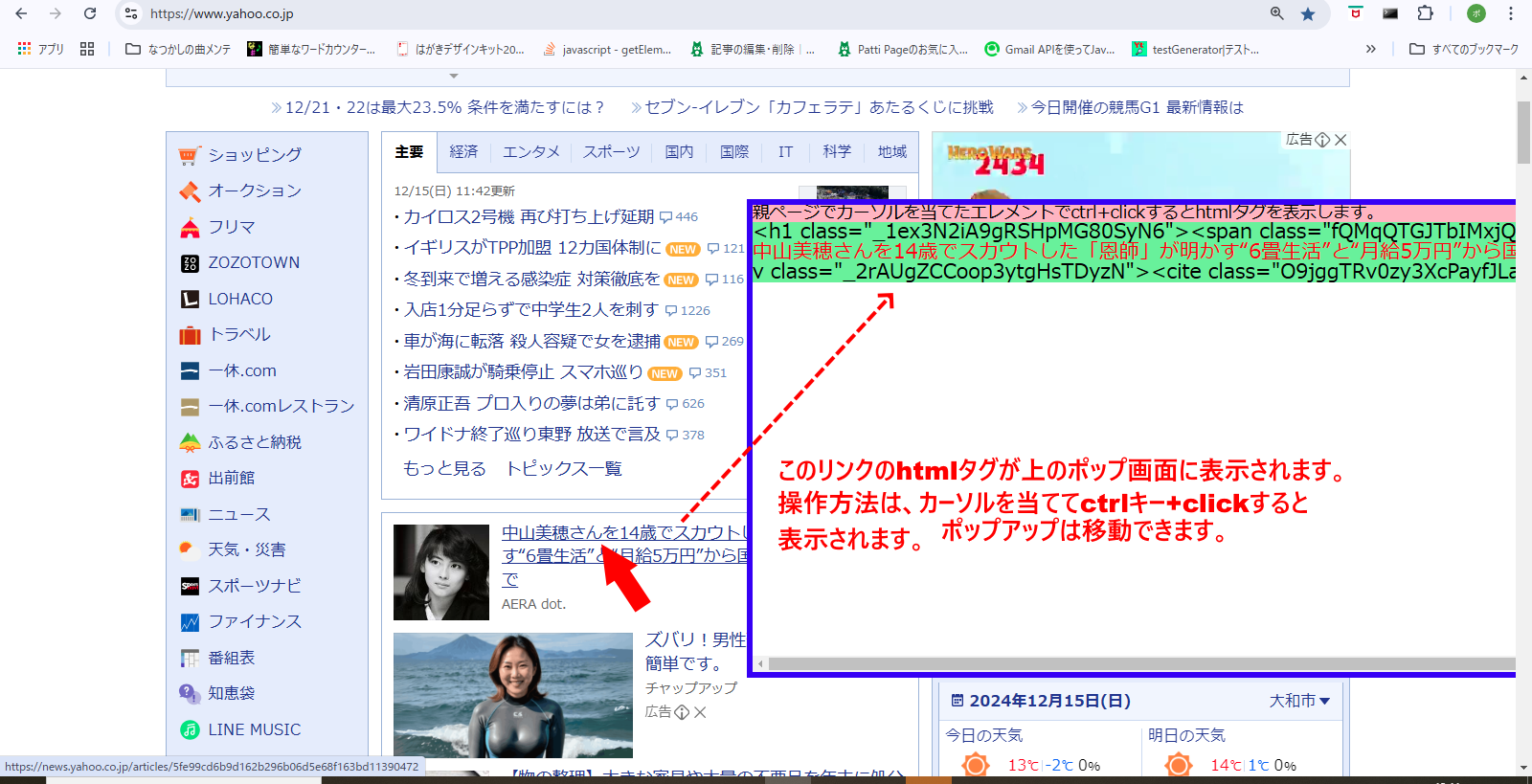Click 一休.comレストラン sidebar link
The width and height of the screenshot is (1532, 784).
point(282,406)
